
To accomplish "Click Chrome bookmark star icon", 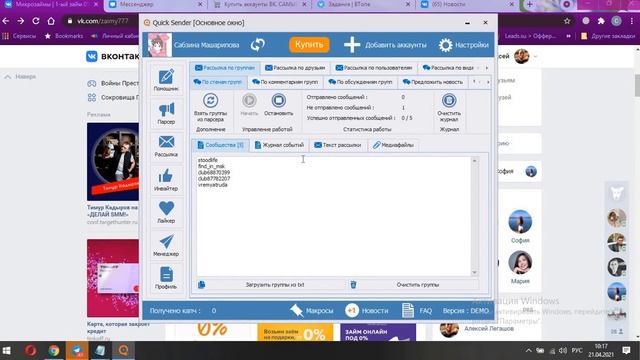I will (567, 21).
